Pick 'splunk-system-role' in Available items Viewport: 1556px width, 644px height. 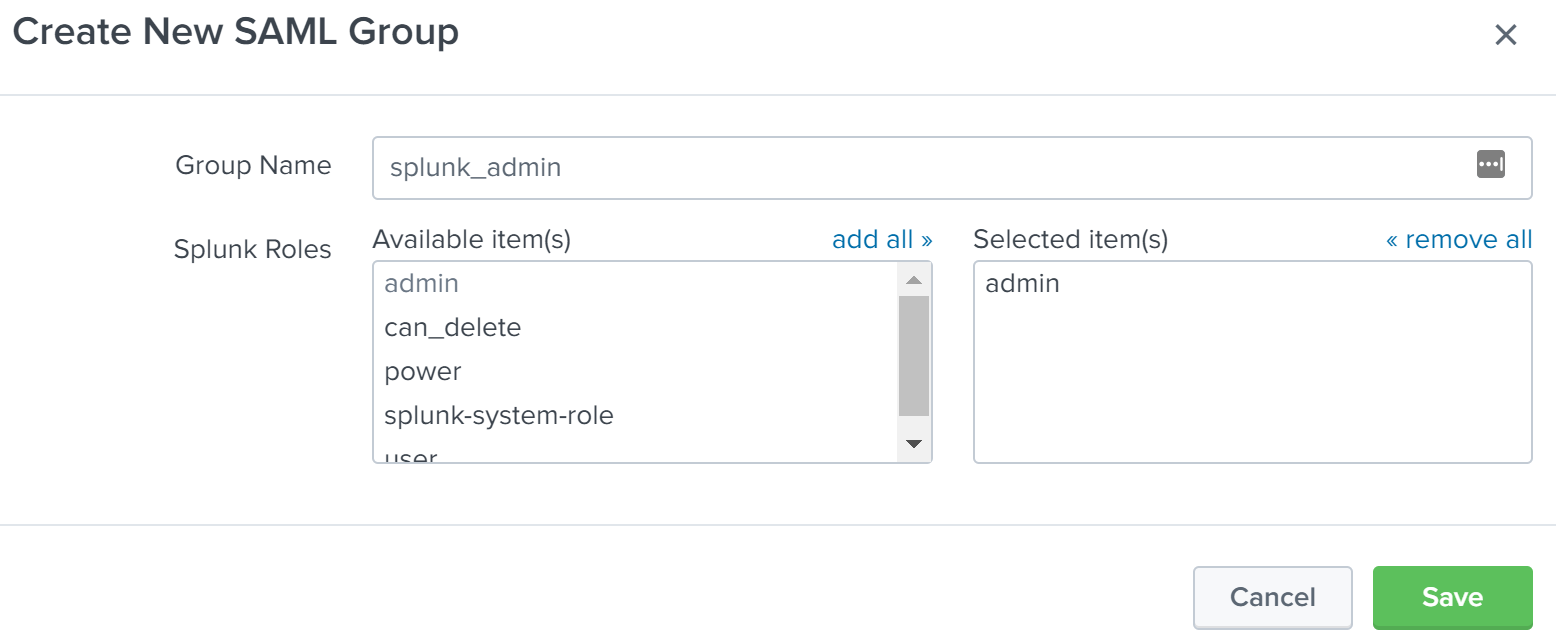click(499, 415)
